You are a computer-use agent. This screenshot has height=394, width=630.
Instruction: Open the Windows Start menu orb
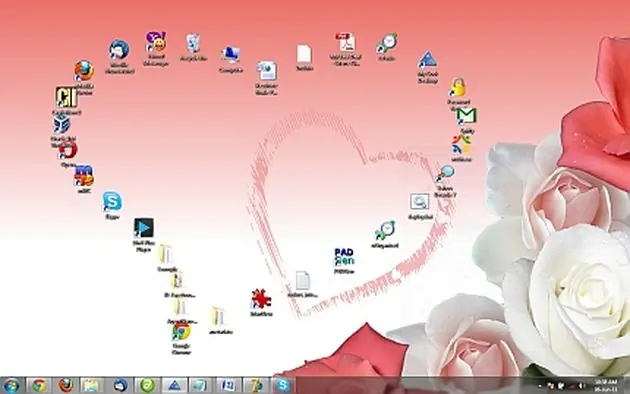coord(11,386)
